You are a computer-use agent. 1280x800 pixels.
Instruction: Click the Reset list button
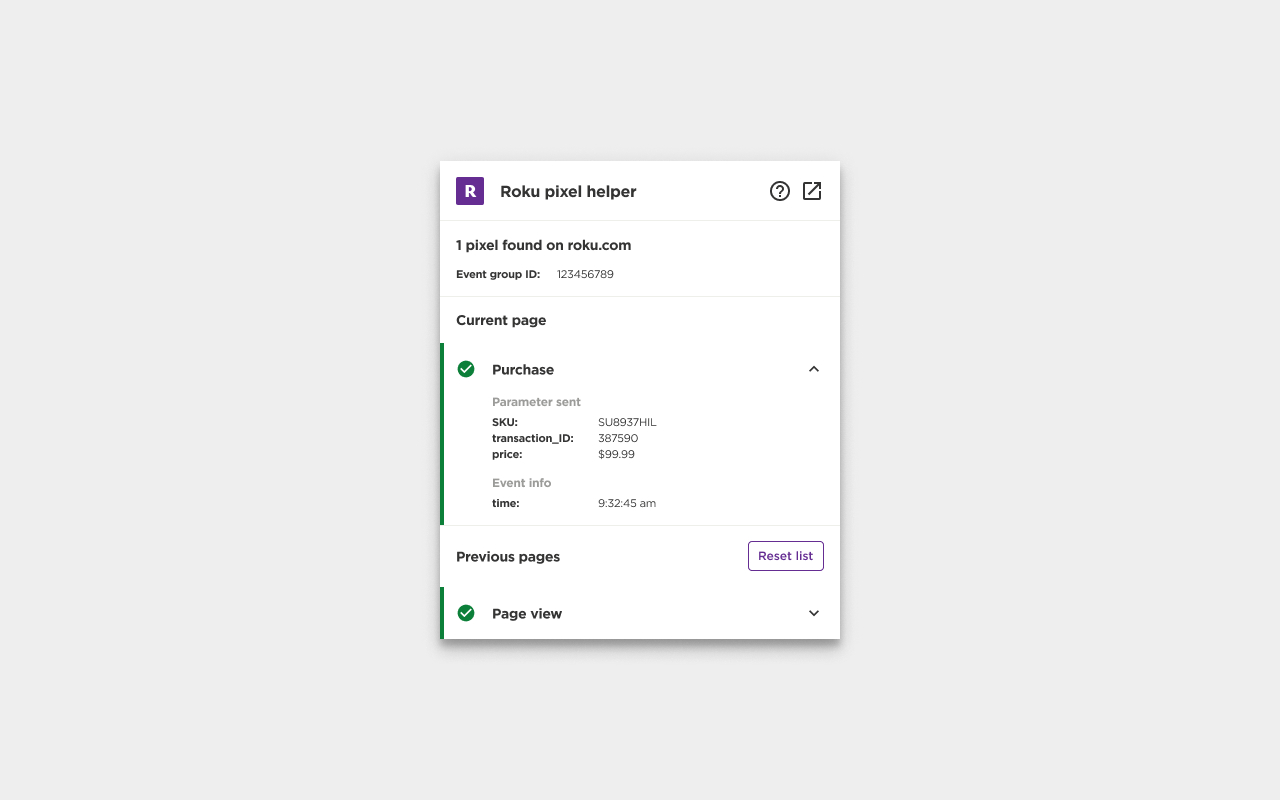tap(786, 555)
